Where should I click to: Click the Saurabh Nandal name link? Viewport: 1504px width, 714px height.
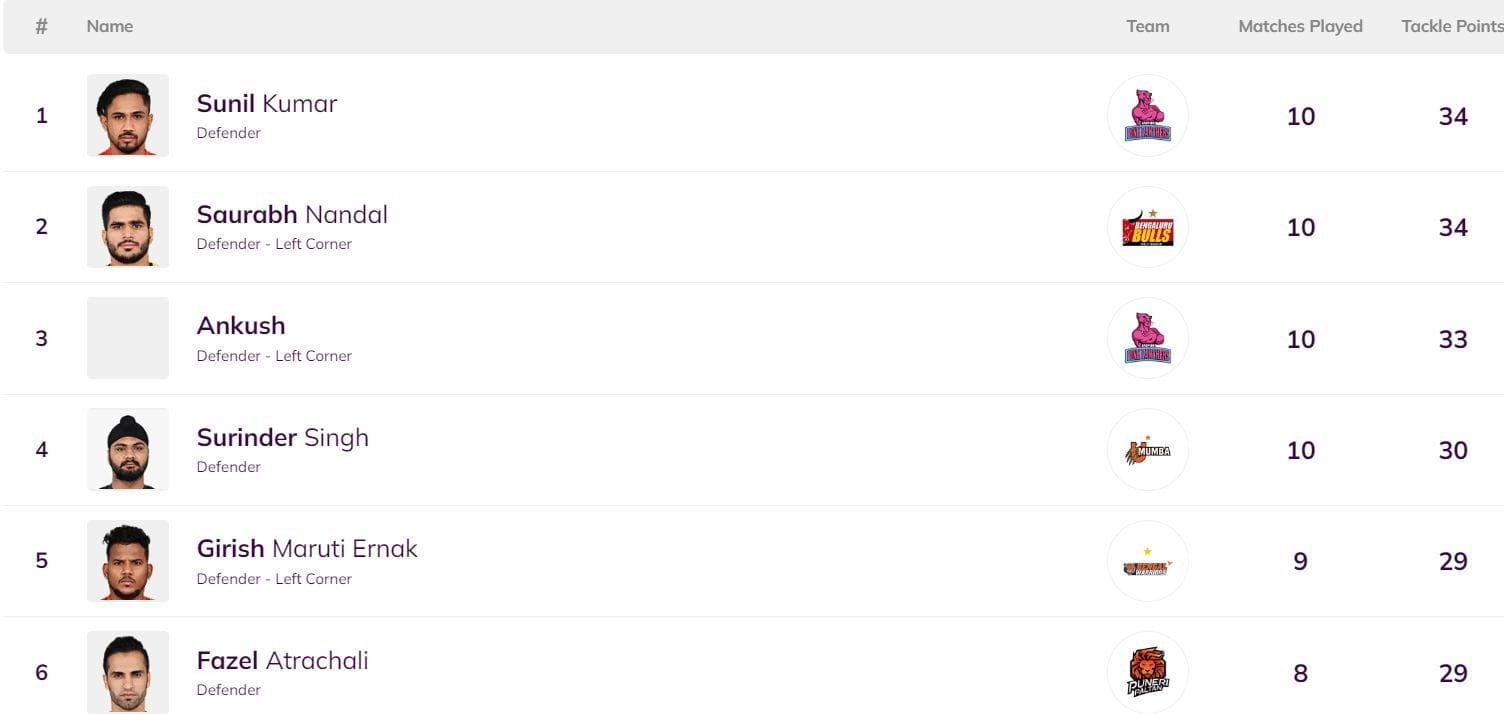point(292,215)
